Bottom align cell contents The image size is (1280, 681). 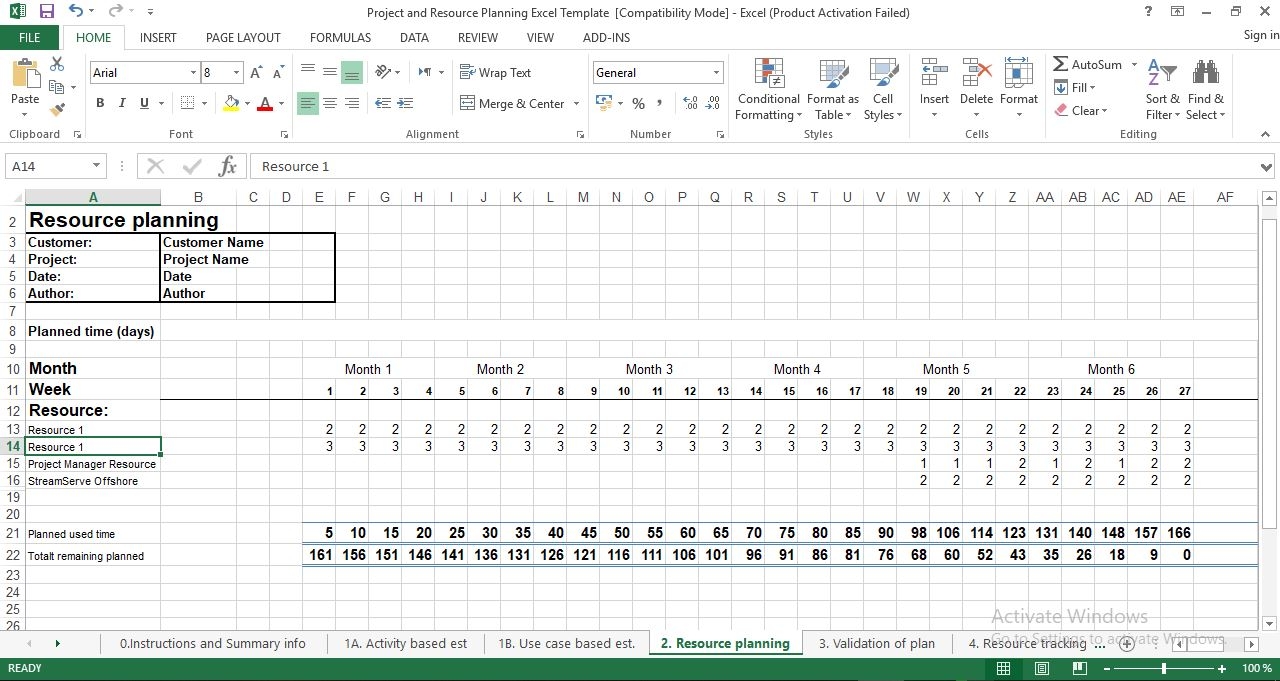tap(352, 72)
